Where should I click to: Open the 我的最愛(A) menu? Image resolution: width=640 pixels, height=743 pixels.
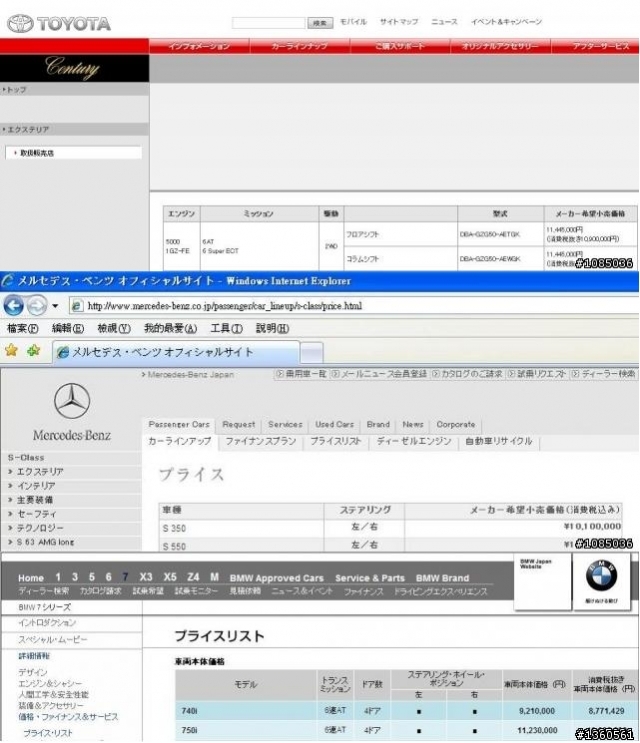point(170,328)
